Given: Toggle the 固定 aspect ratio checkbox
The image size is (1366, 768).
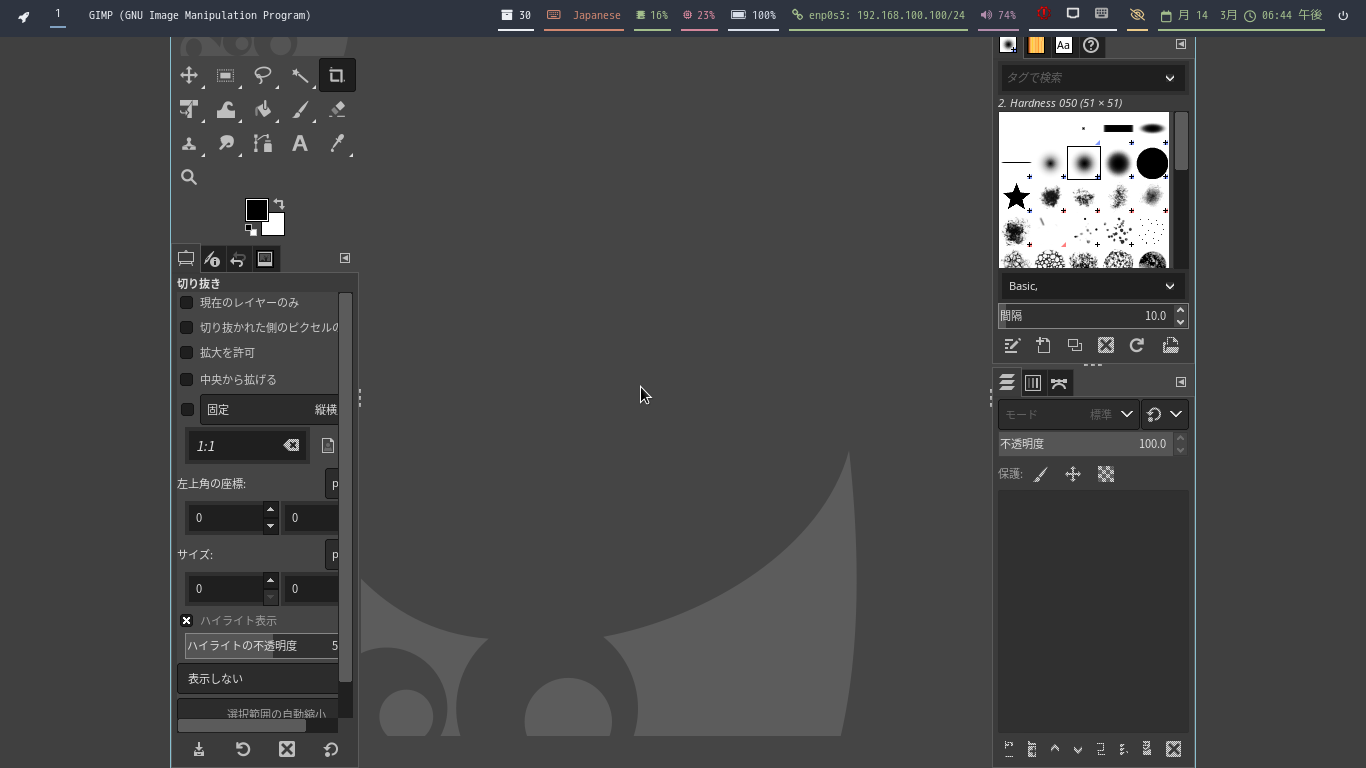Looking at the screenshot, I should 187,410.
